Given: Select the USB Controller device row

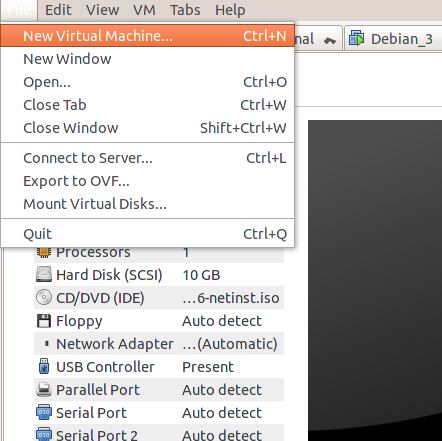Looking at the screenshot, I should pos(159,367).
